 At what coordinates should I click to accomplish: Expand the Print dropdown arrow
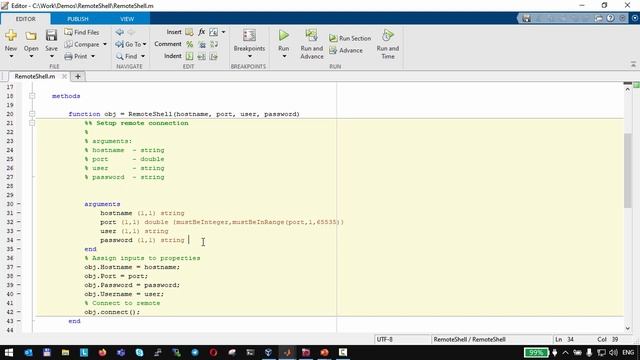tap(93, 56)
